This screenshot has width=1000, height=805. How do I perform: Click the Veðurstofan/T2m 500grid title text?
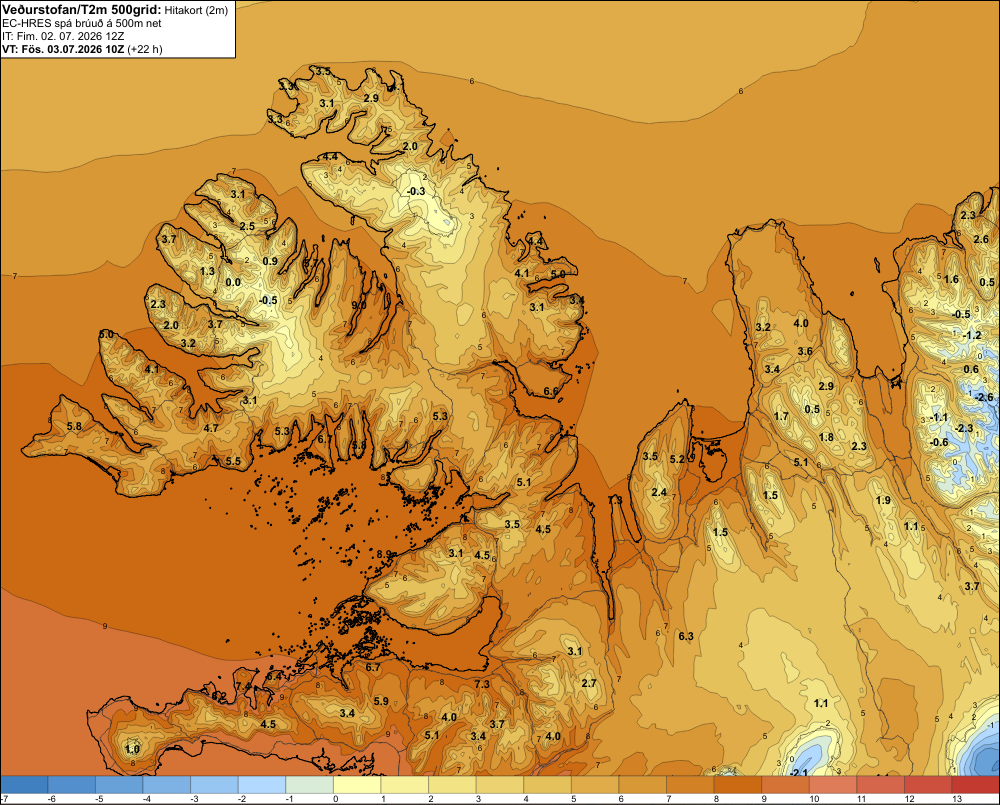[x=81, y=10]
